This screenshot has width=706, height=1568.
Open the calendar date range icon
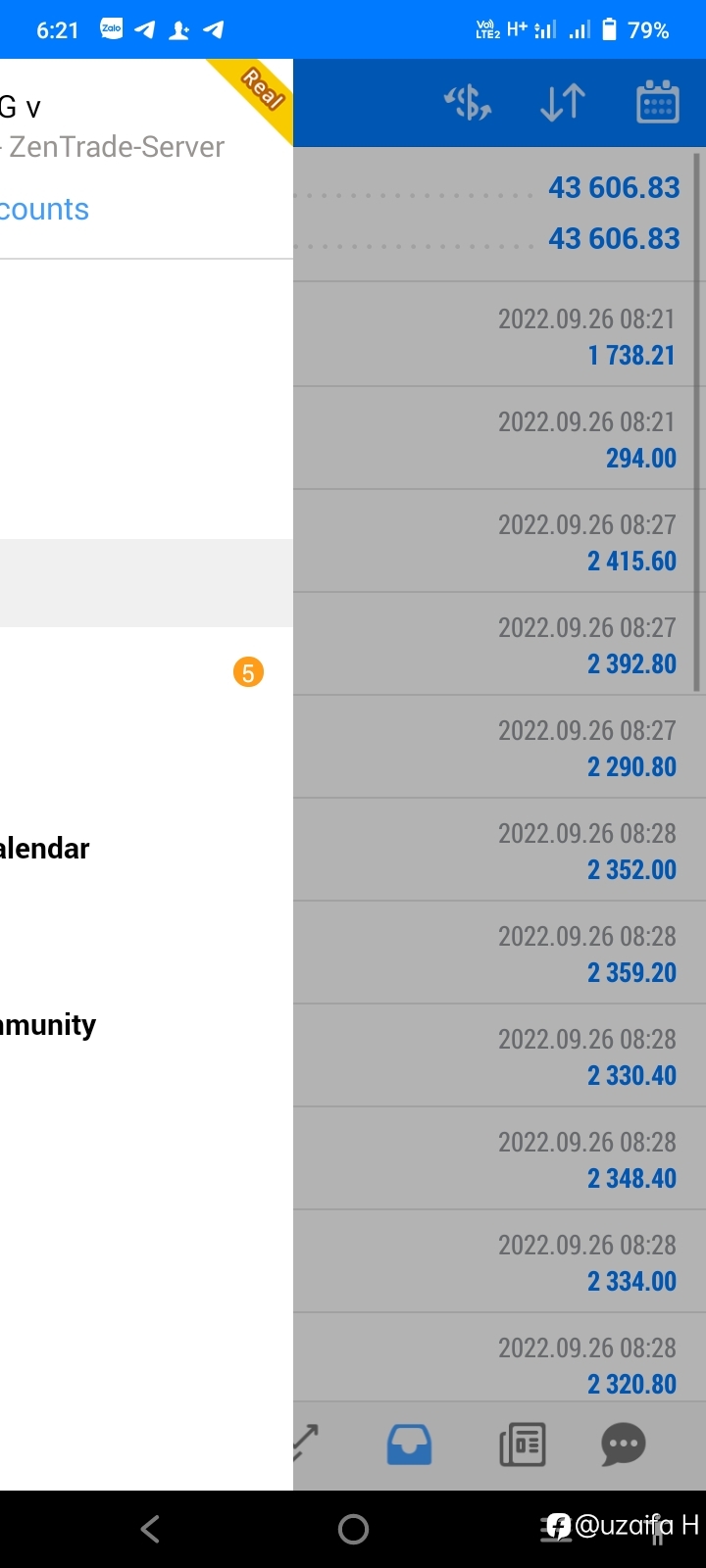pos(658,102)
